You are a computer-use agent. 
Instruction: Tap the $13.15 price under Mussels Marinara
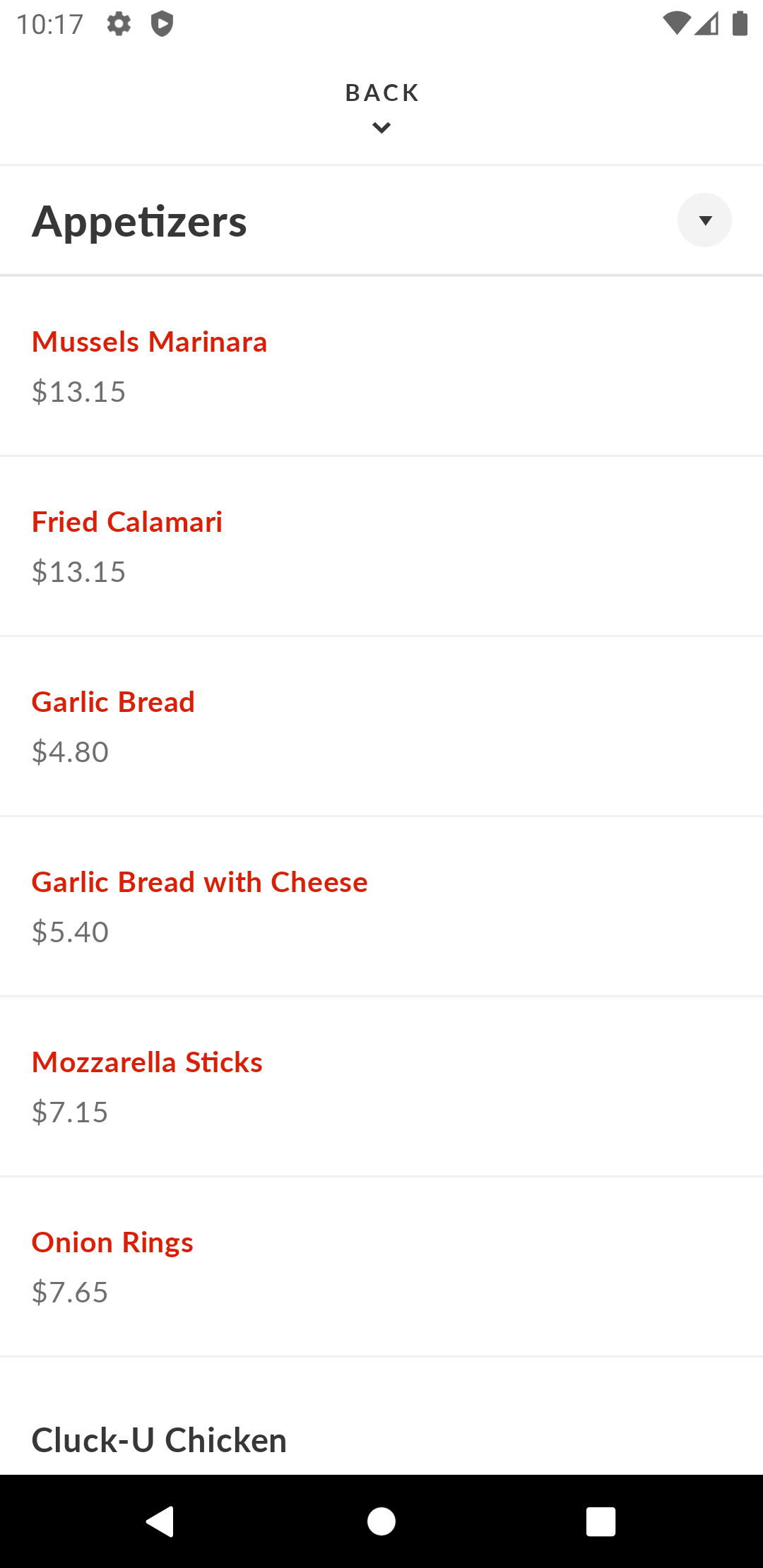point(78,392)
